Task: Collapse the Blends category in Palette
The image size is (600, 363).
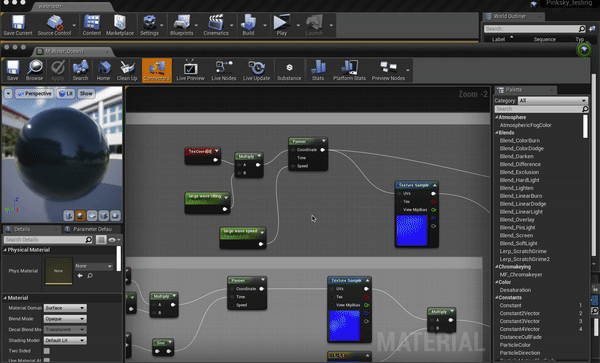Action: pos(497,133)
